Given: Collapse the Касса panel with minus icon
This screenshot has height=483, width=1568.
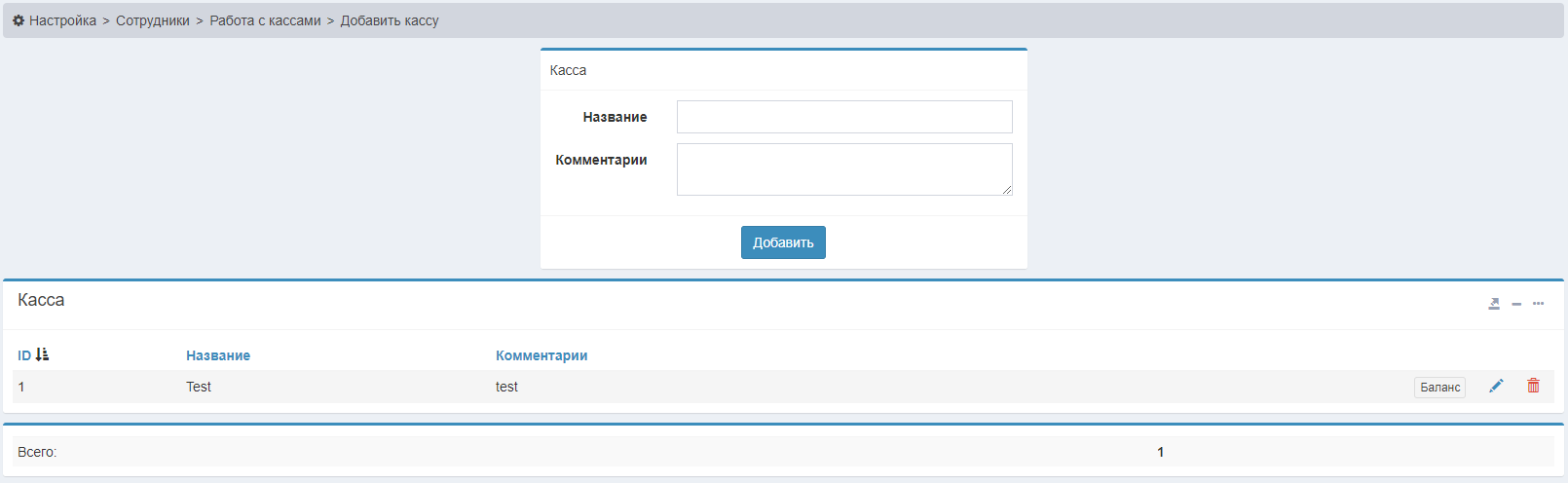Looking at the screenshot, I should coord(1516,304).
